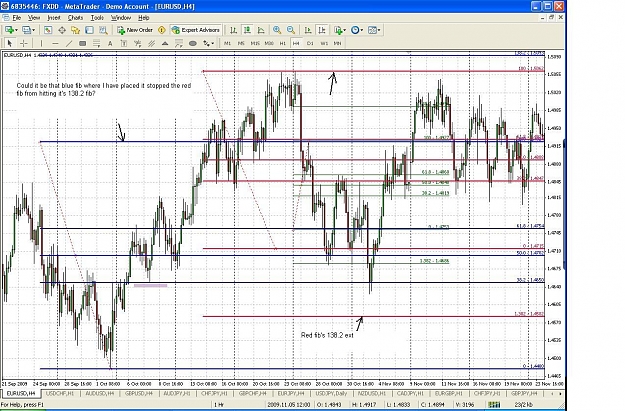Open the Periods clock tool
Screen dimensions: 625x411
pos(355,30)
